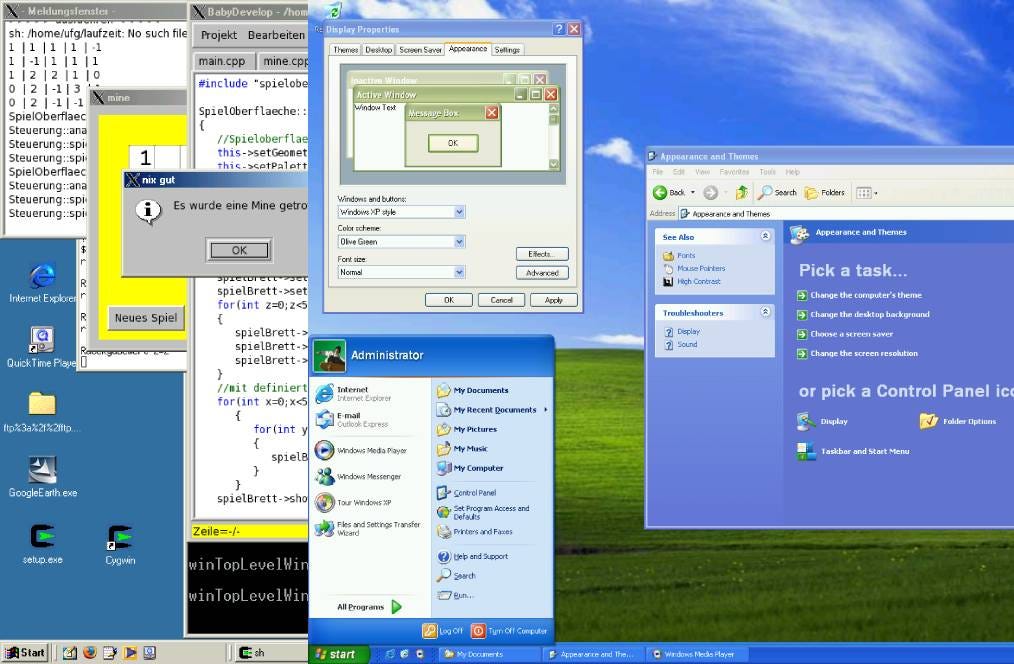Launch GoogleEarth.exe desktop icon

(x=42, y=477)
